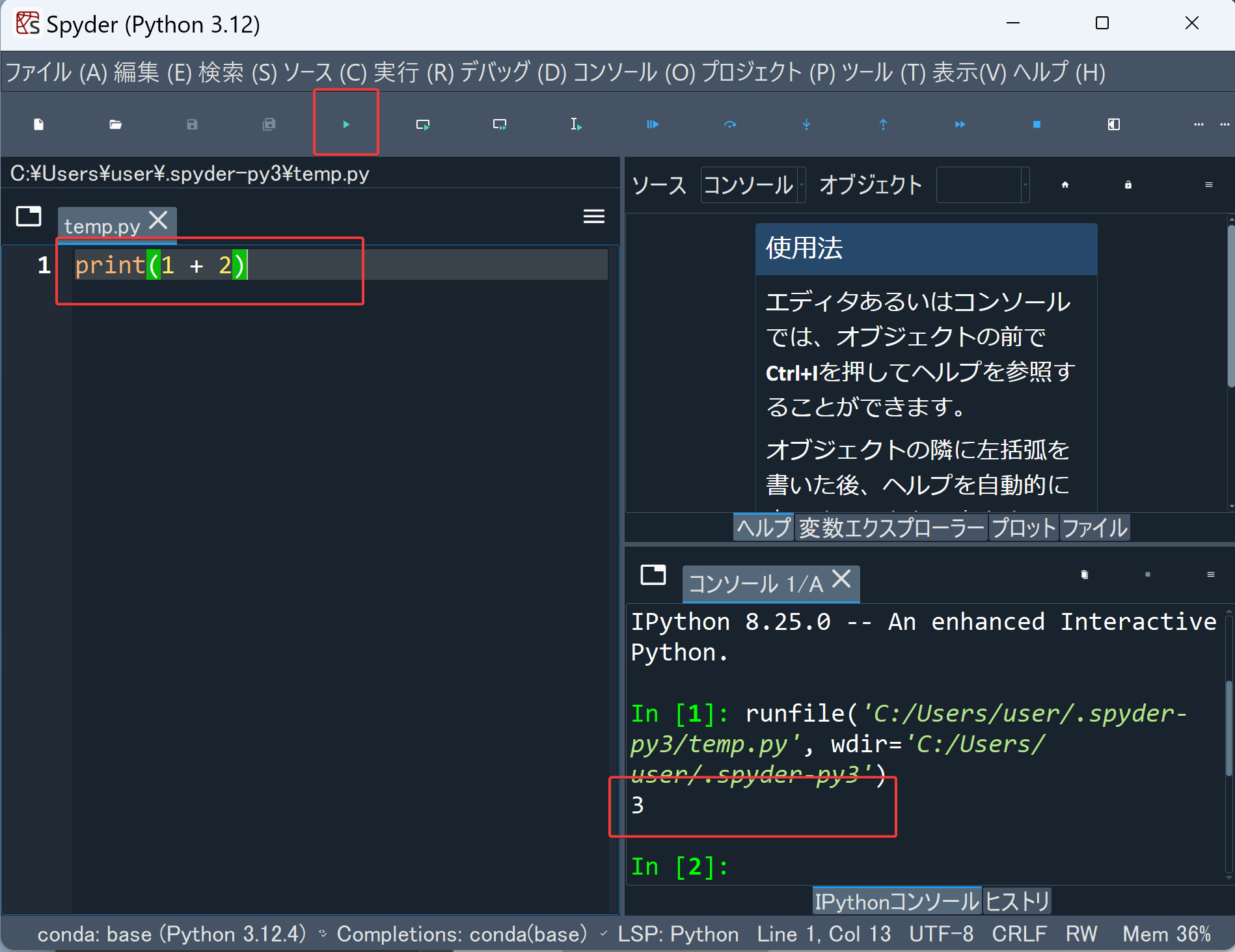Open file with the folder toolbar icon
Image resolution: width=1235 pixels, height=952 pixels.
point(115,124)
